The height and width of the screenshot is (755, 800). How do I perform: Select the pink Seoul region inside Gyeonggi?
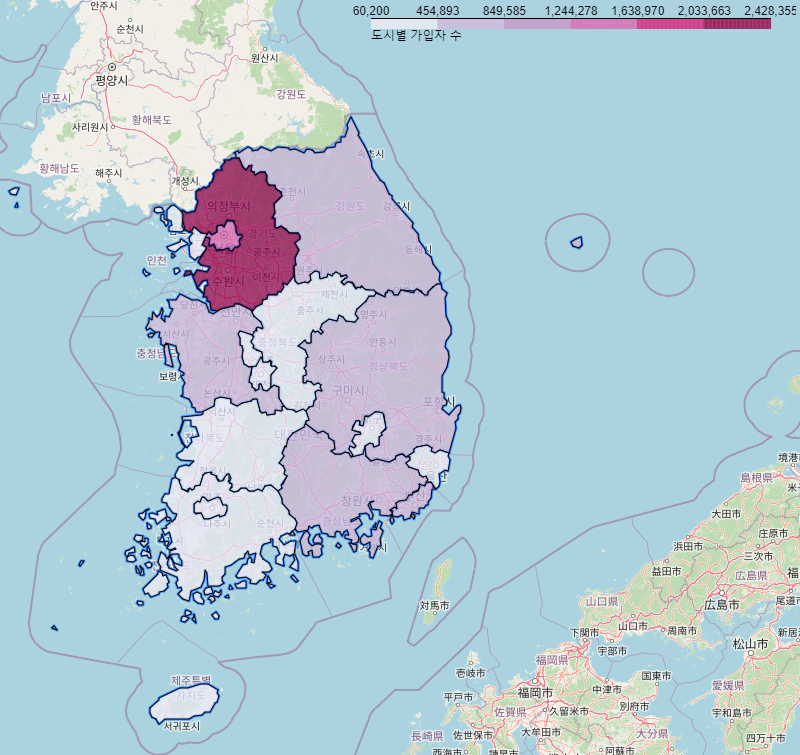(x=224, y=236)
